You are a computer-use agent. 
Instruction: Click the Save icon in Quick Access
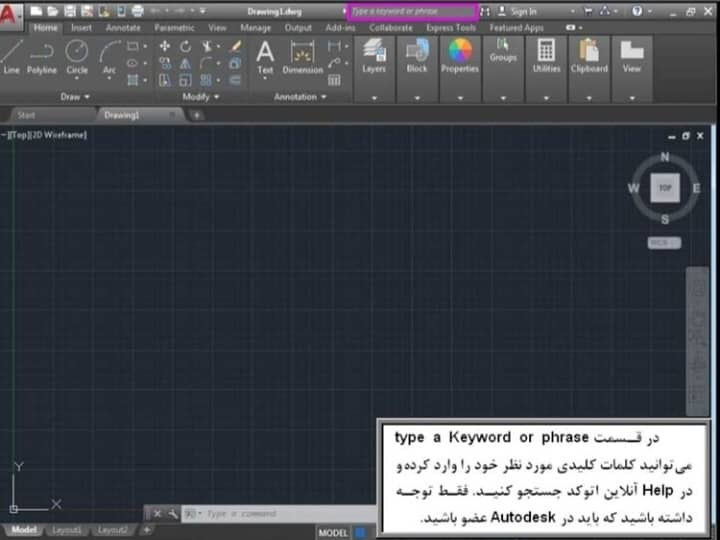70,11
